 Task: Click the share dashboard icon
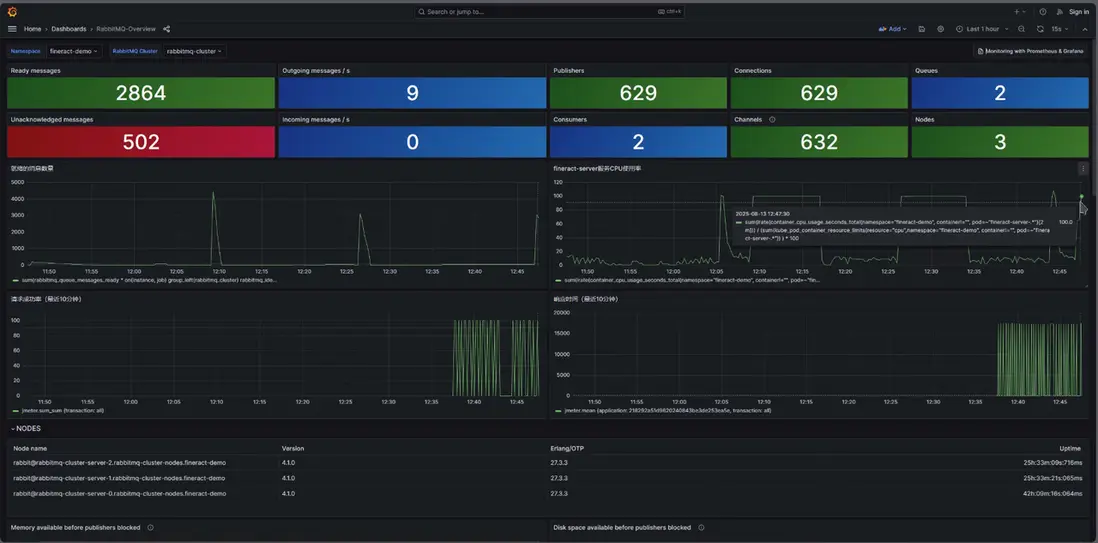tap(167, 29)
